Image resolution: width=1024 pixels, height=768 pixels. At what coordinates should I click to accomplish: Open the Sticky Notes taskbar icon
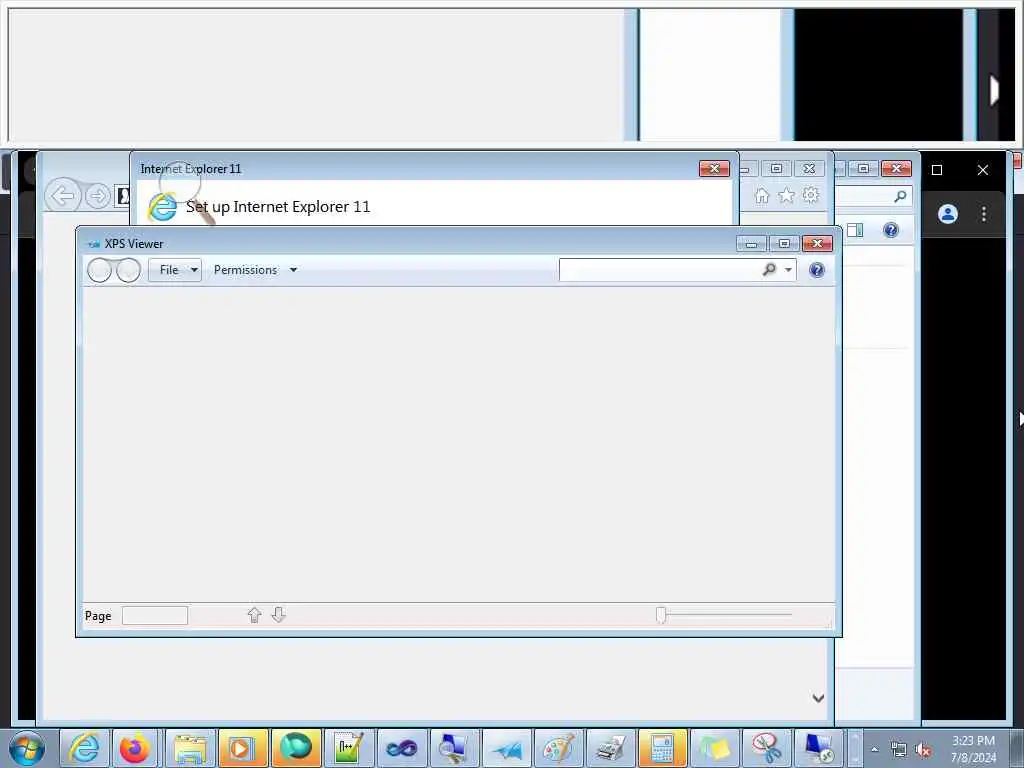(714, 748)
